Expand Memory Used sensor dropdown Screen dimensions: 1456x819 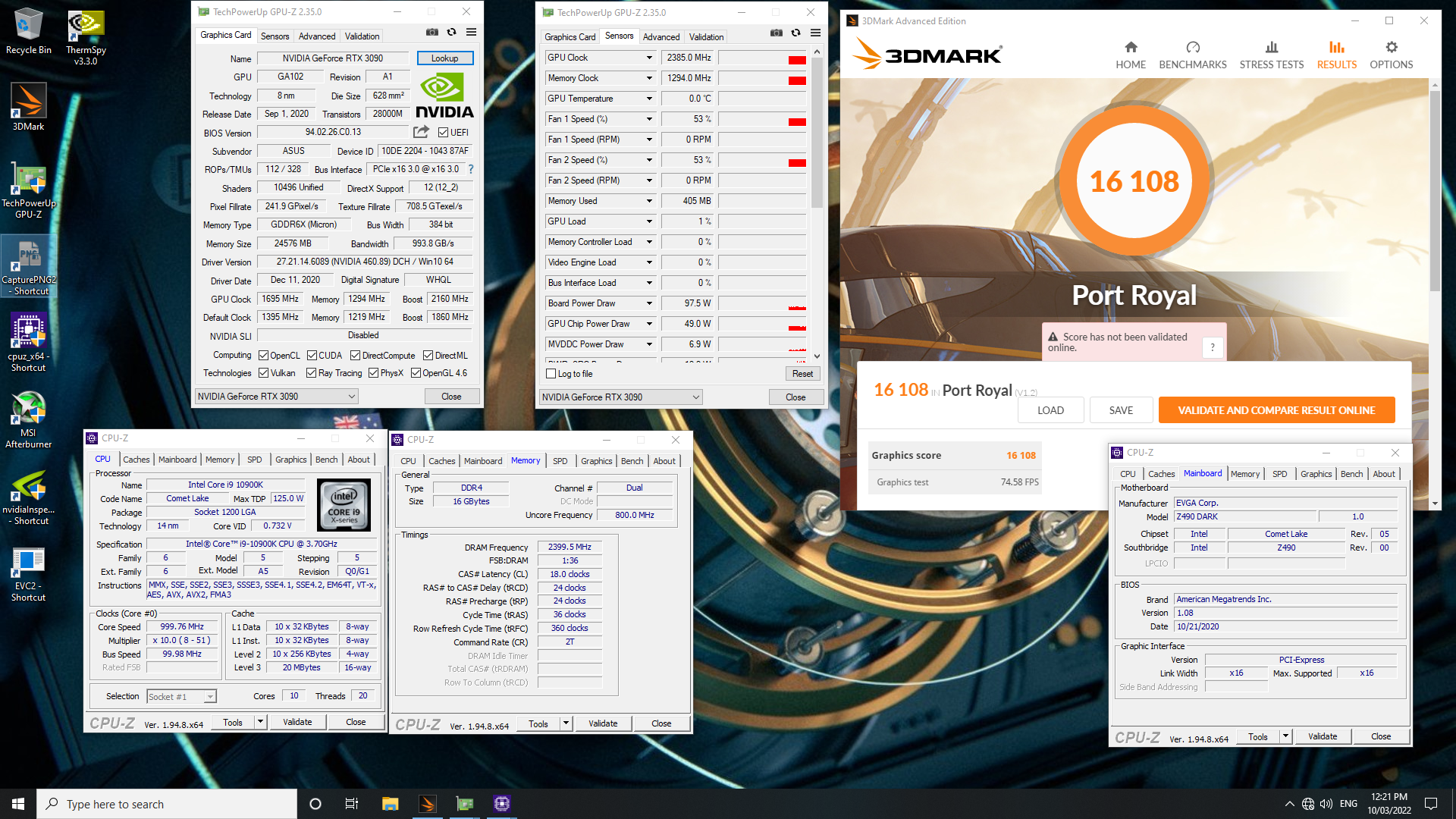650,201
